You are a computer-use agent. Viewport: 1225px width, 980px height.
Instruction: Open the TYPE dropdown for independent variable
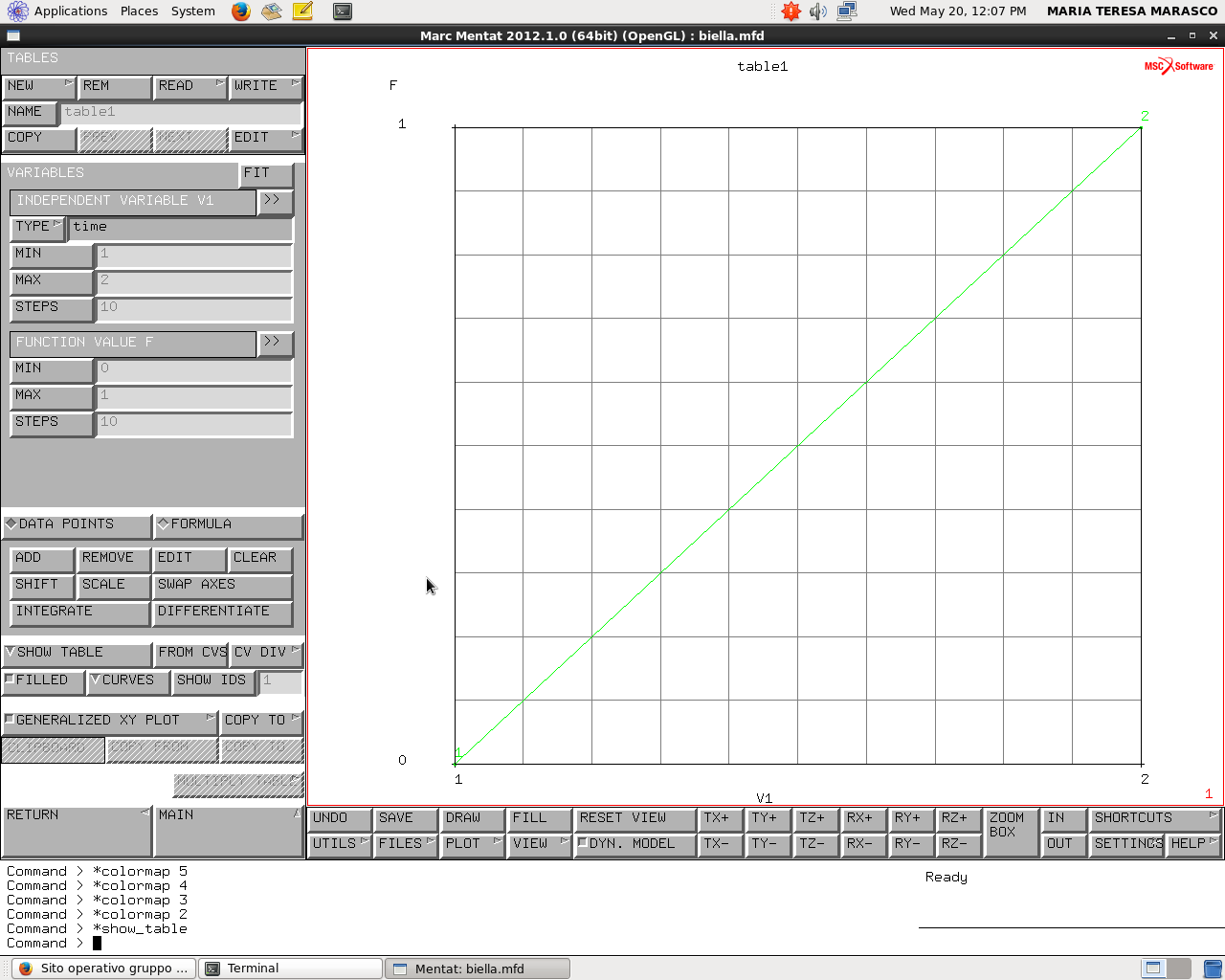(x=38, y=228)
